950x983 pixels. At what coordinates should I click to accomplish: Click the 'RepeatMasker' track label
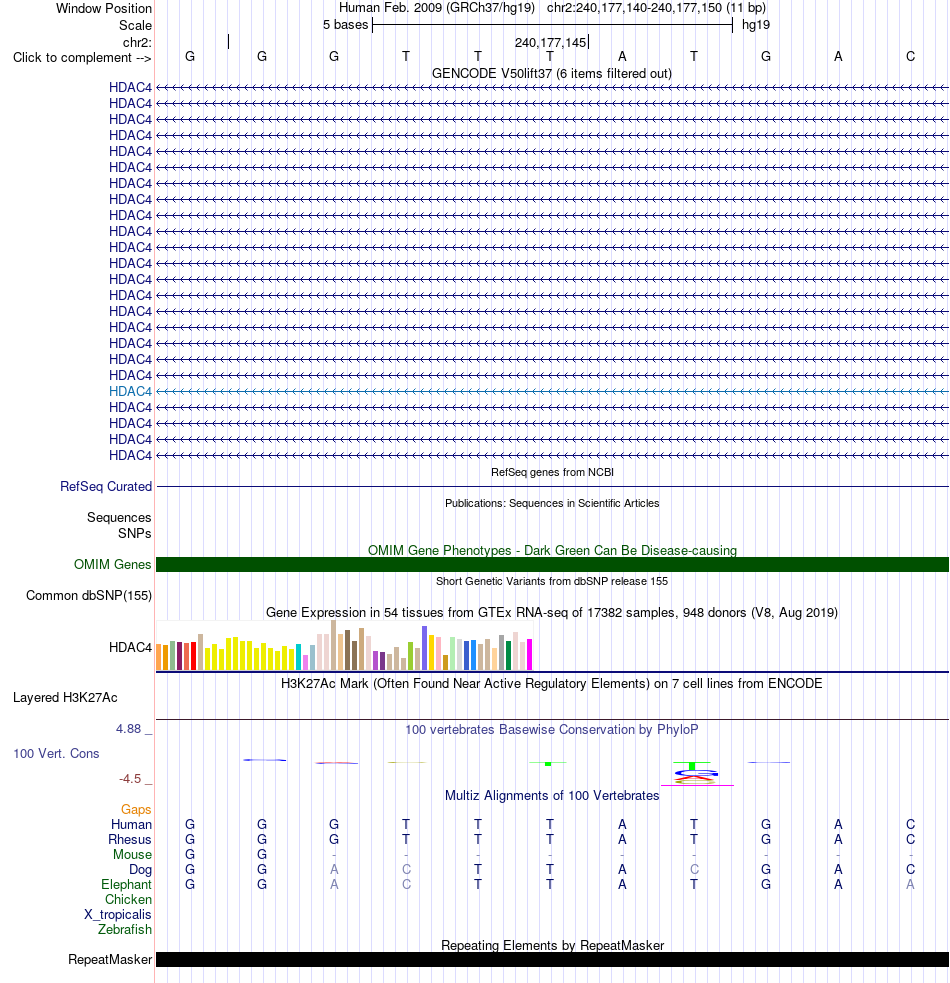tap(110, 960)
